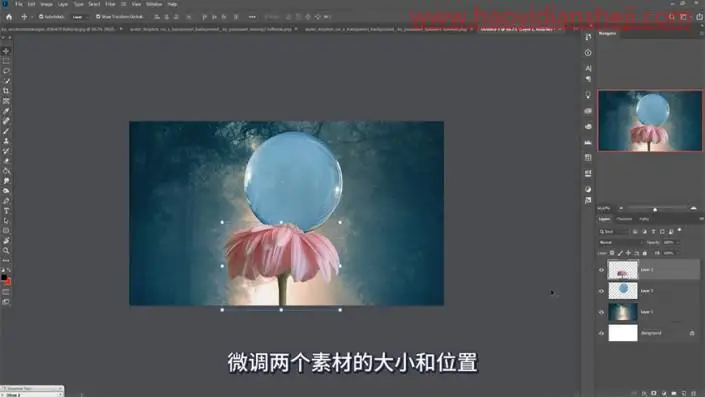The height and width of the screenshot is (397, 705).
Task: Click the Home icon in options bar
Action: [x=9, y=17]
